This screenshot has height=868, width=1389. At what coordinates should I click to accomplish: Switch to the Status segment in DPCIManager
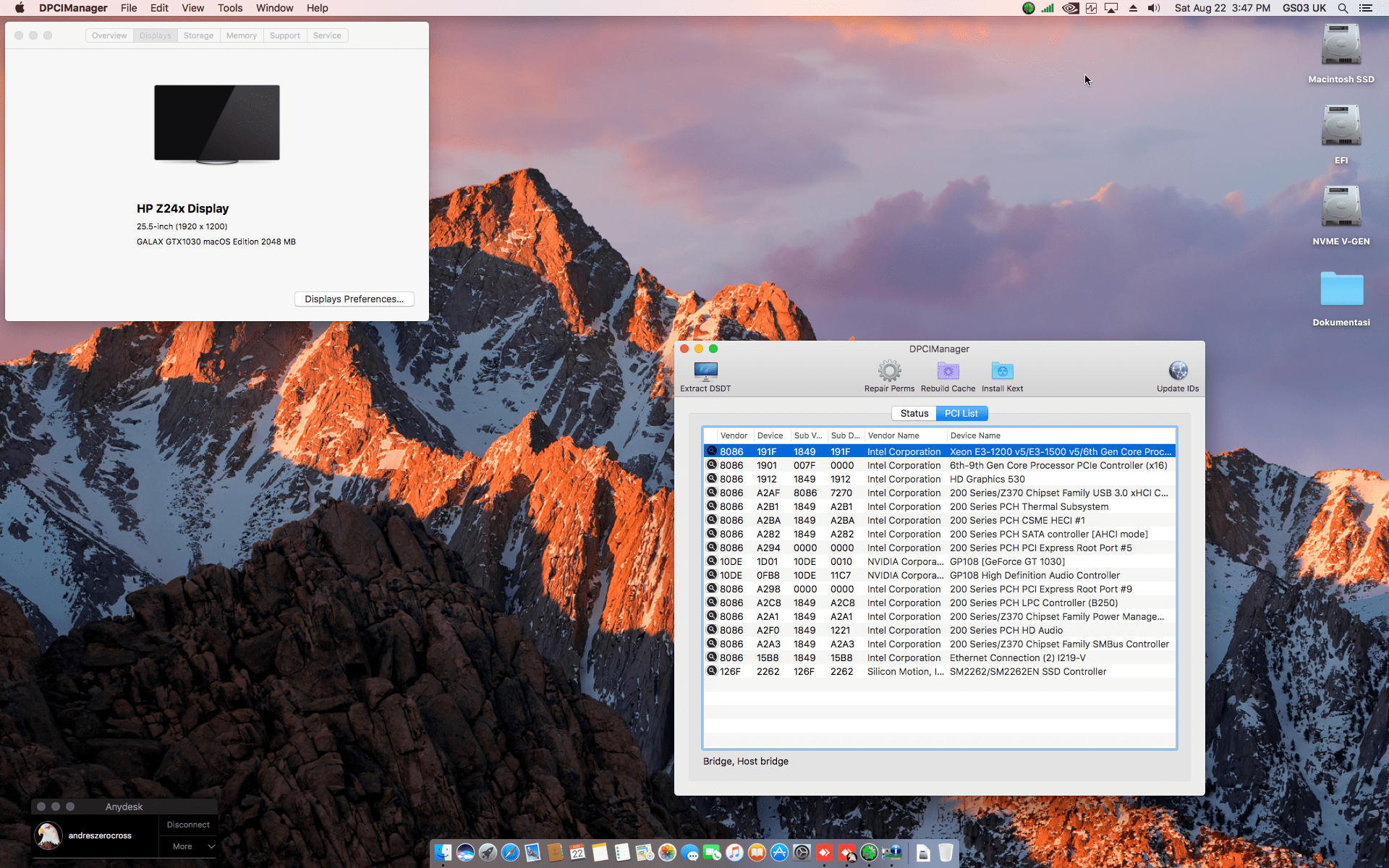(x=914, y=414)
